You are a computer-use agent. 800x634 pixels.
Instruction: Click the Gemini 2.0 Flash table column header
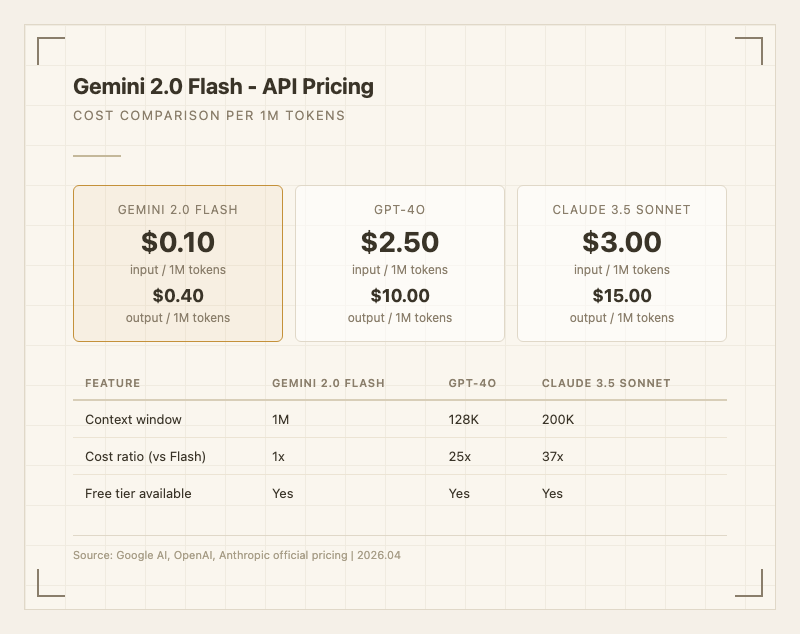(328, 383)
